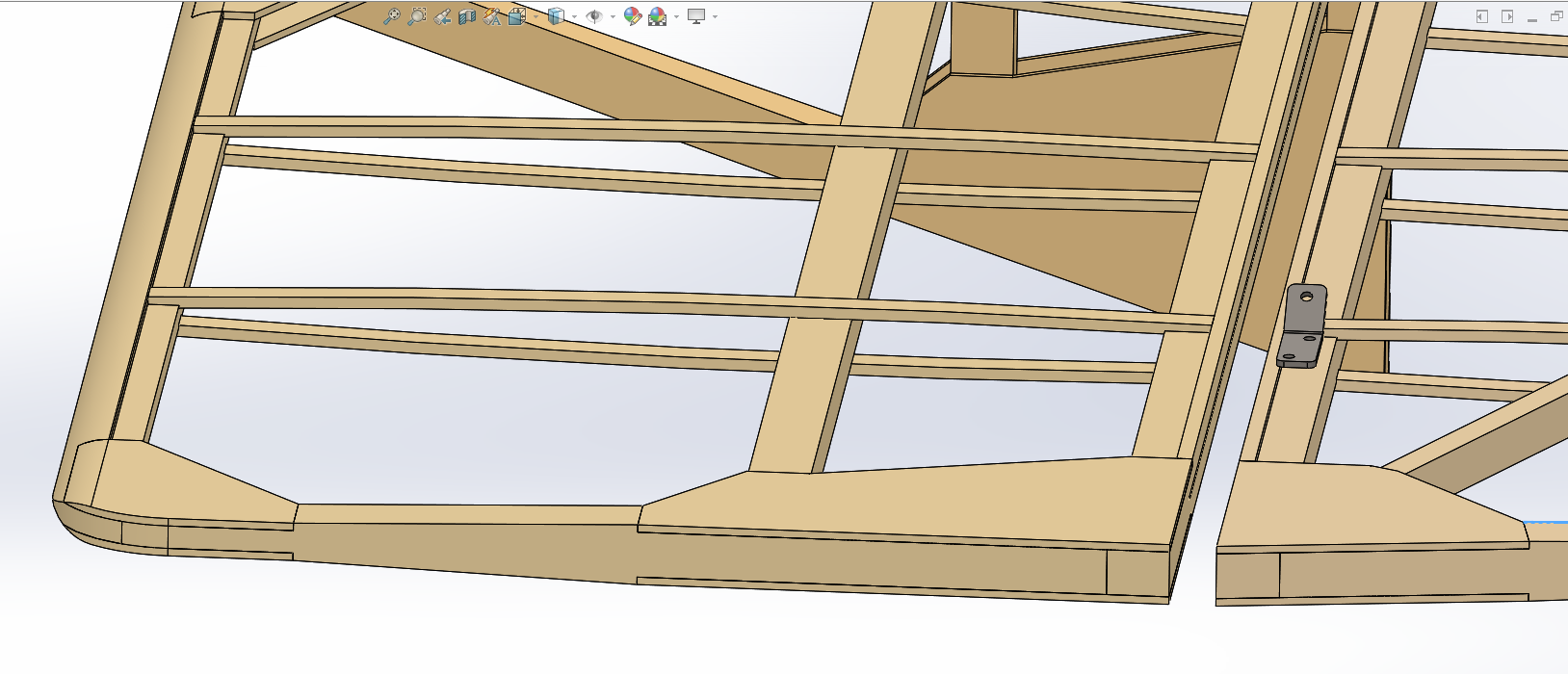Expand the Display Style dropdown arrow
The image size is (1568, 674).
(574, 16)
